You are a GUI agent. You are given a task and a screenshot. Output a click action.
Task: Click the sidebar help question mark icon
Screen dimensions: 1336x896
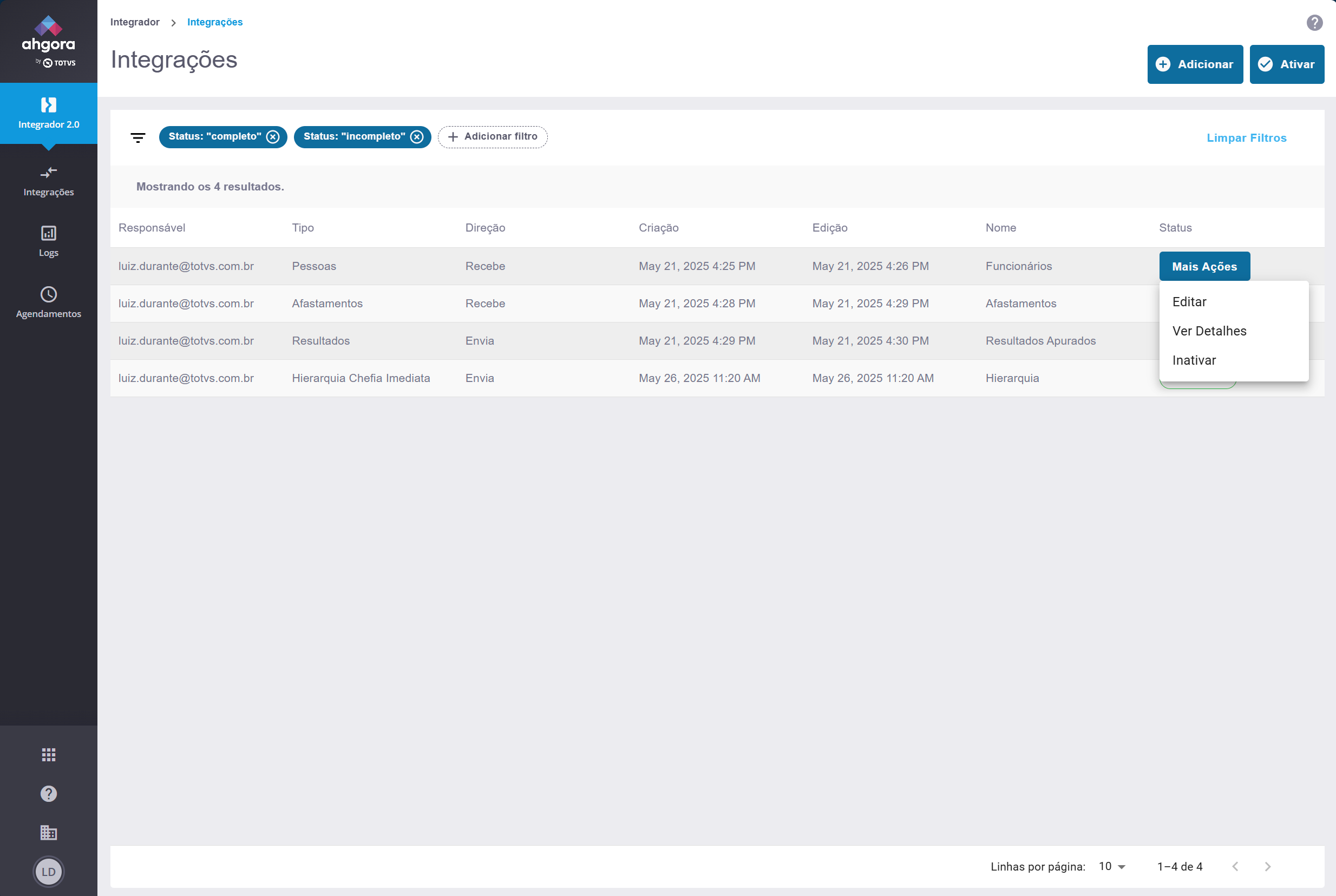point(49,794)
